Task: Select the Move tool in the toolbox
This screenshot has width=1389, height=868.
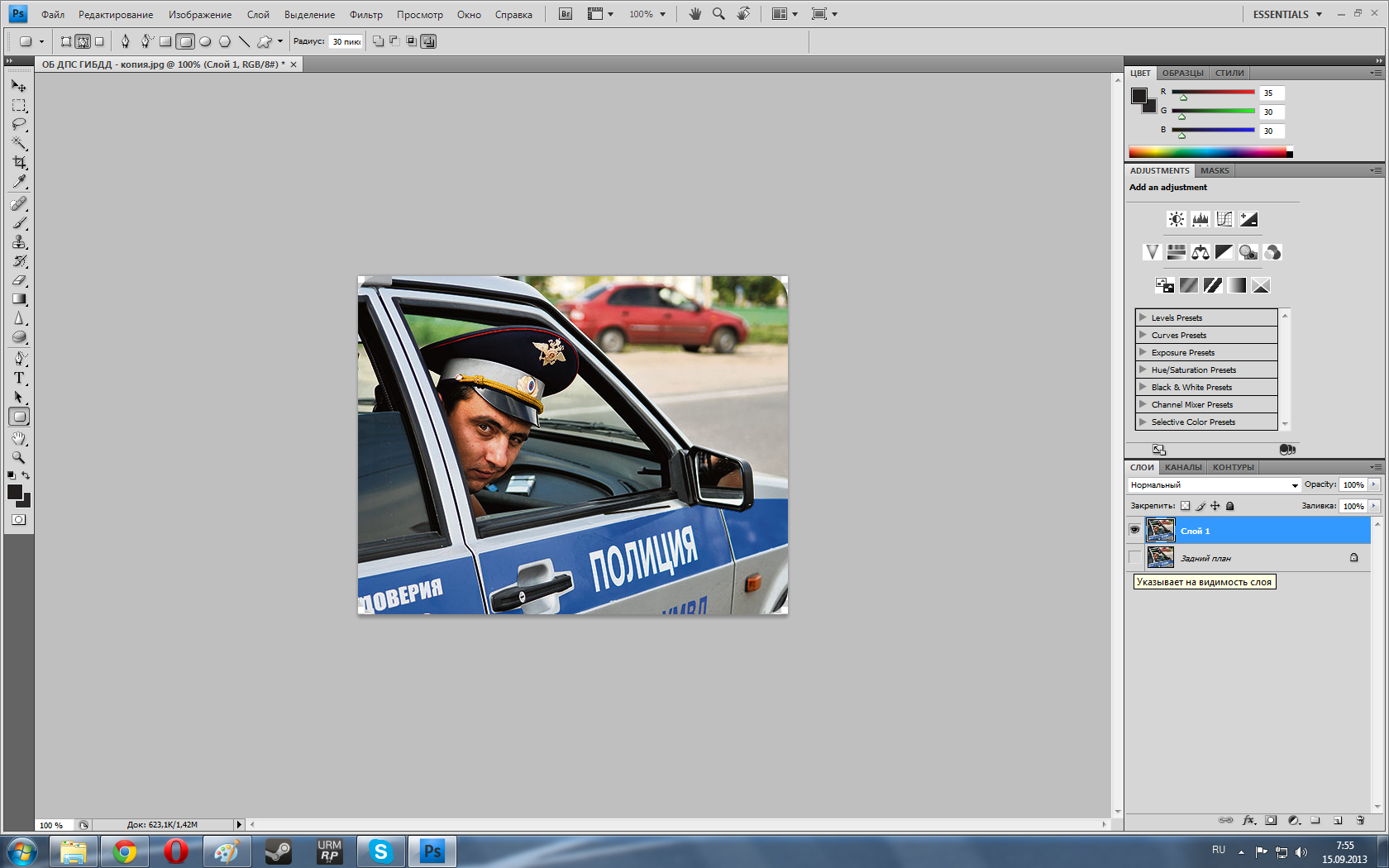Action: pyautogui.click(x=18, y=85)
